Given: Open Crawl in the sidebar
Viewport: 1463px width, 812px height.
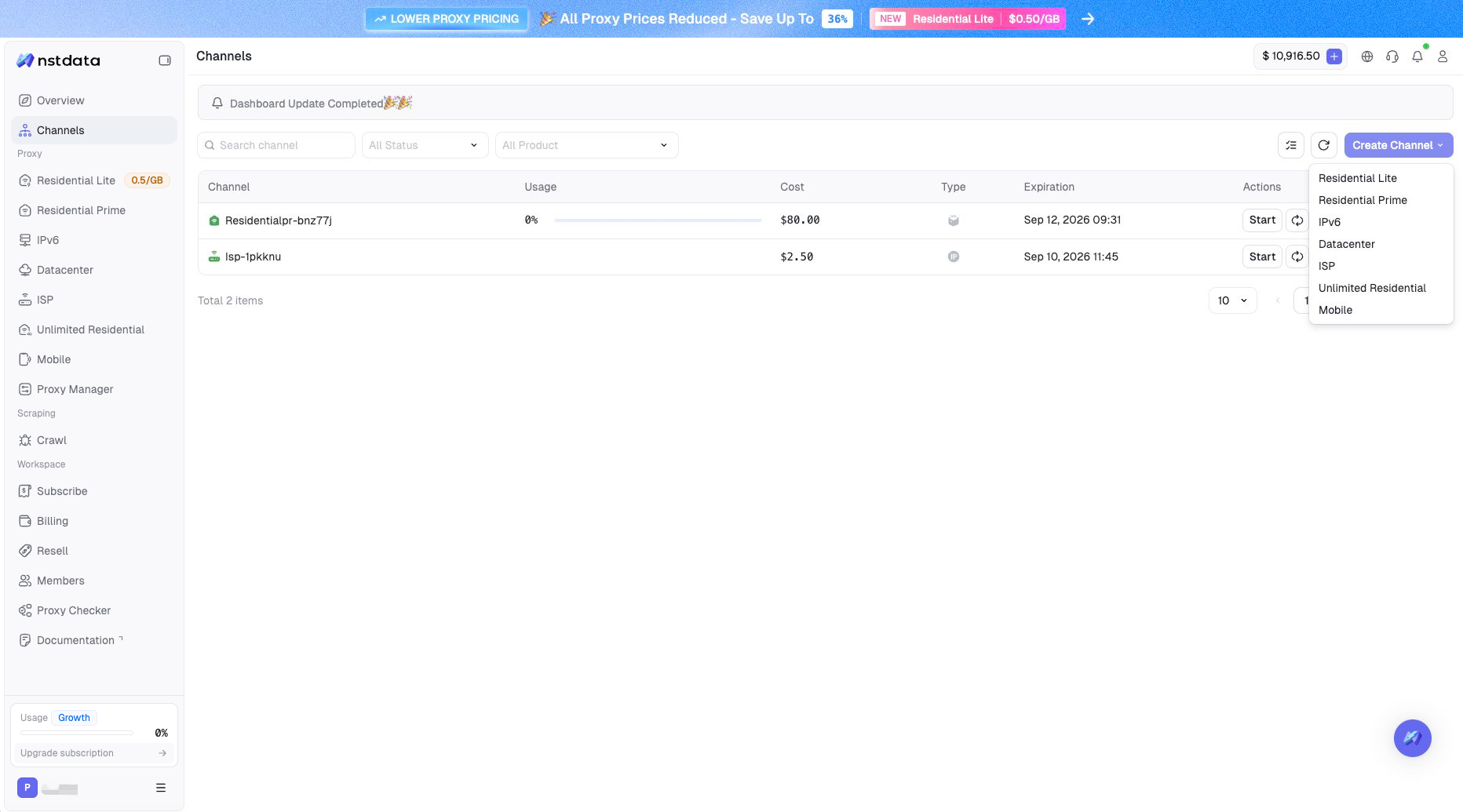Looking at the screenshot, I should coord(94,440).
